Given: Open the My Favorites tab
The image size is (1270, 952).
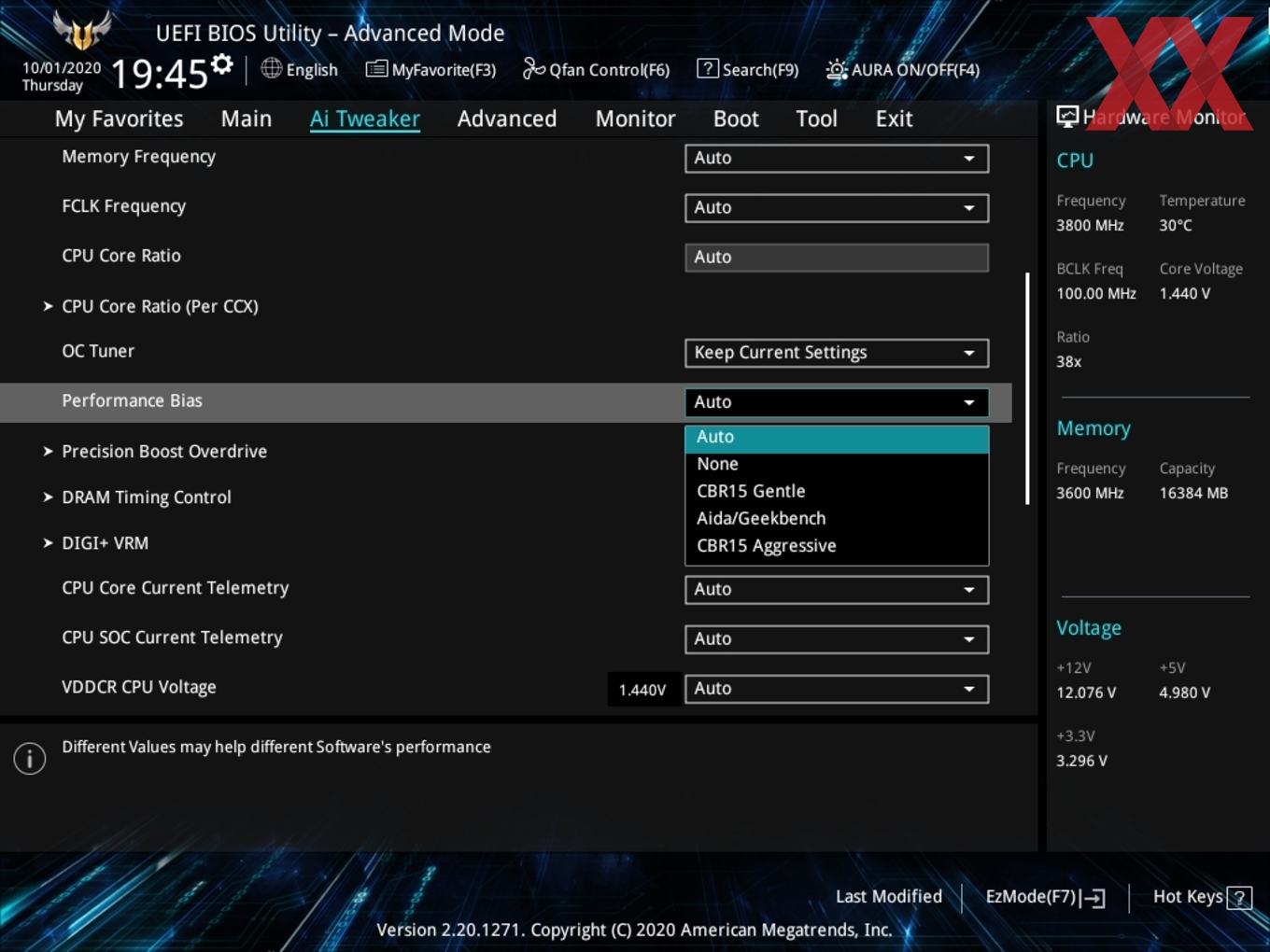Looking at the screenshot, I should click(x=119, y=119).
